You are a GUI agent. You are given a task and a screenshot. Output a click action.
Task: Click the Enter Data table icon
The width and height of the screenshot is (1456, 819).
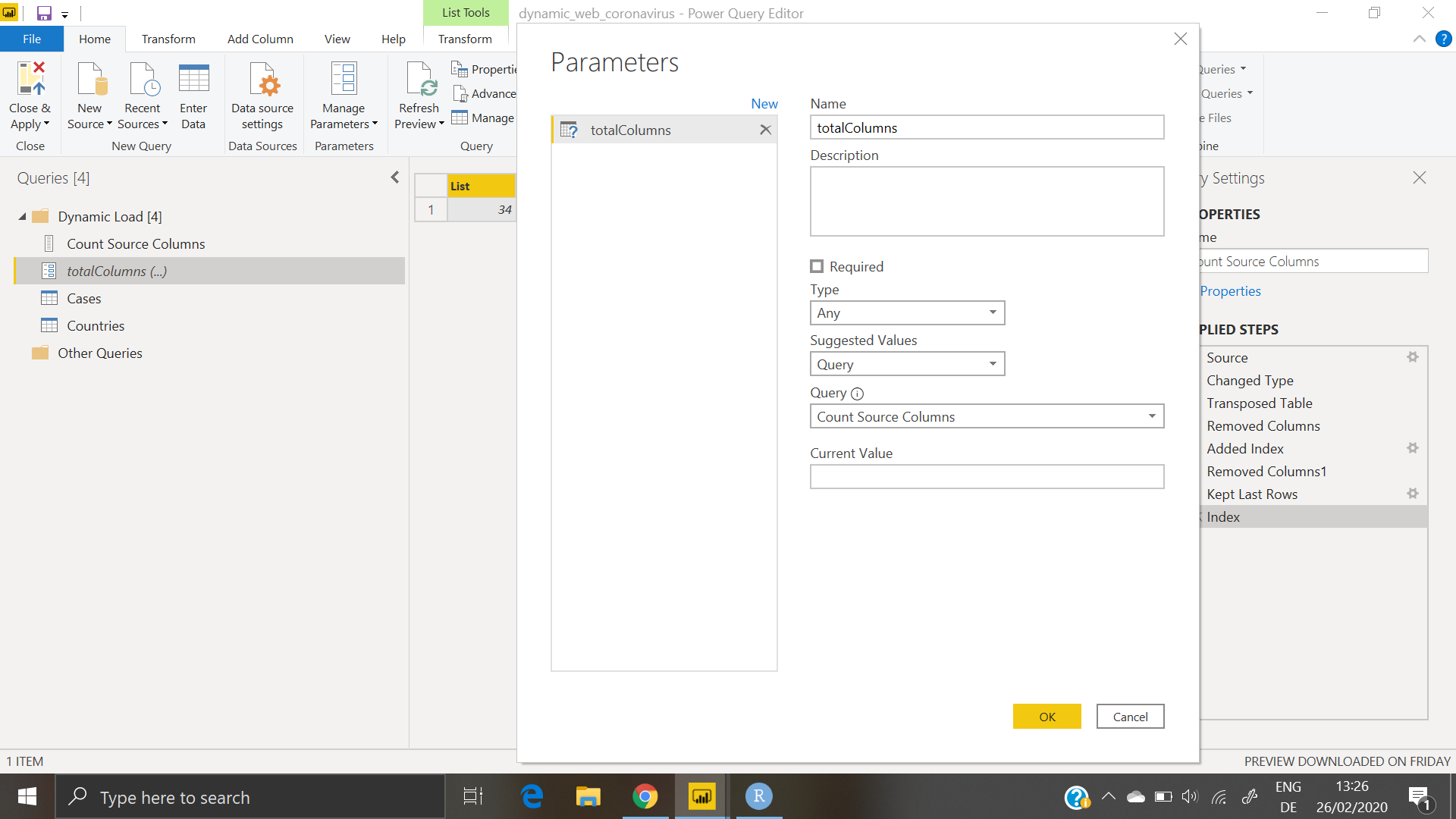point(193,80)
